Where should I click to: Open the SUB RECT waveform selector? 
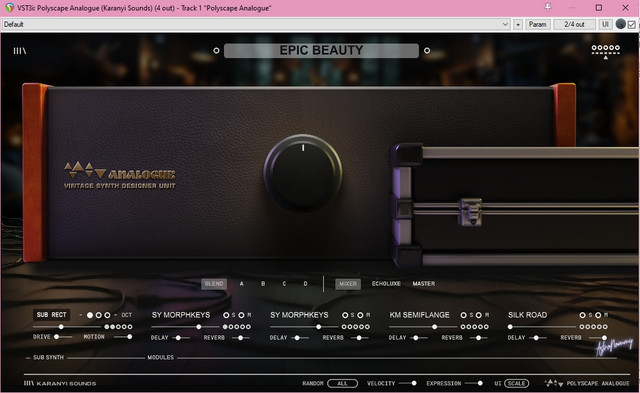coord(51,315)
